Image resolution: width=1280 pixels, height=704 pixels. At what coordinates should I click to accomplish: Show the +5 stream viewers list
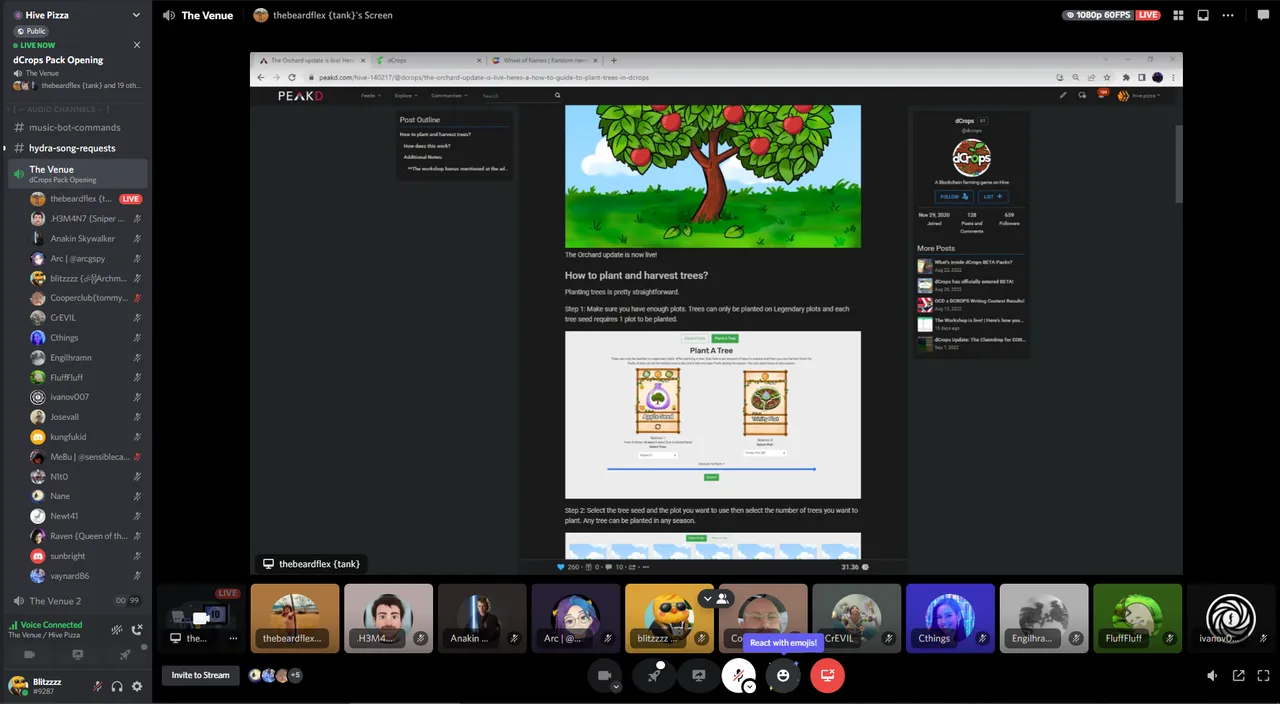coord(294,675)
